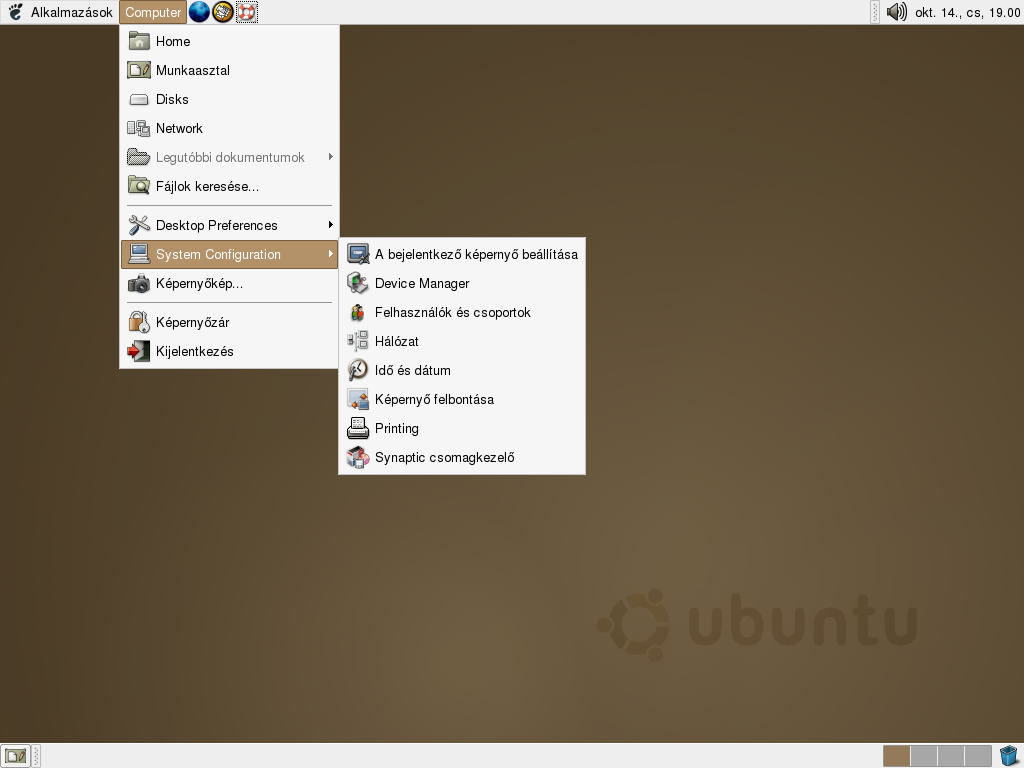
Task: Click the System Configuration computer icon
Action: (x=138, y=254)
